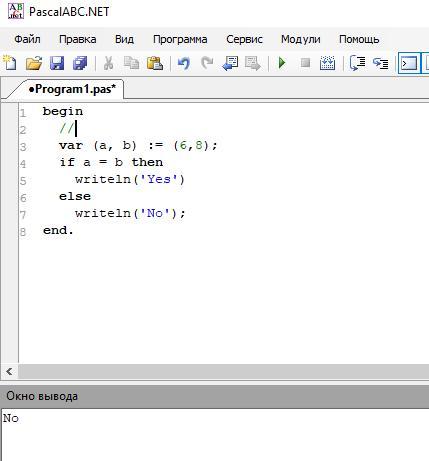Open the Файл menu
The width and height of the screenshot is (429, 461).
coord(27,39)
